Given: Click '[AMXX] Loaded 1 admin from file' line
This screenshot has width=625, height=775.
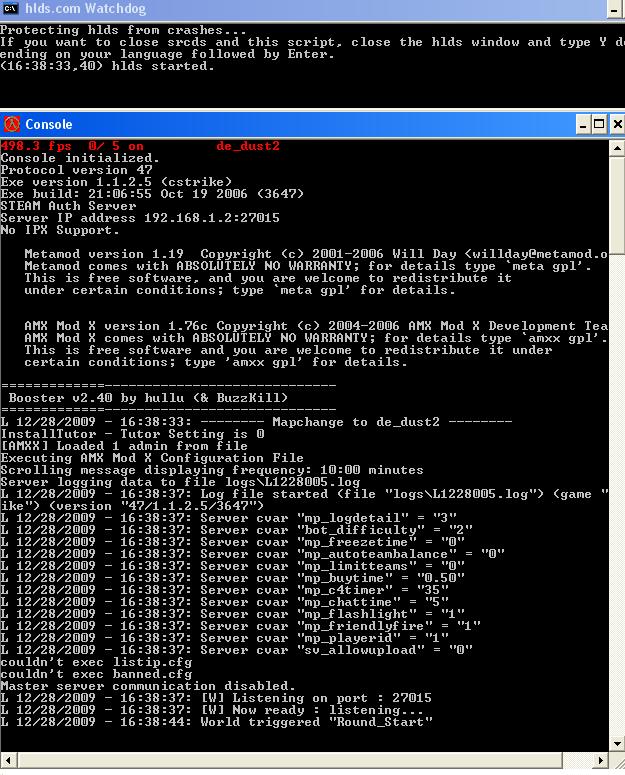Looking at the screenshot, I should tap(124, 446).
